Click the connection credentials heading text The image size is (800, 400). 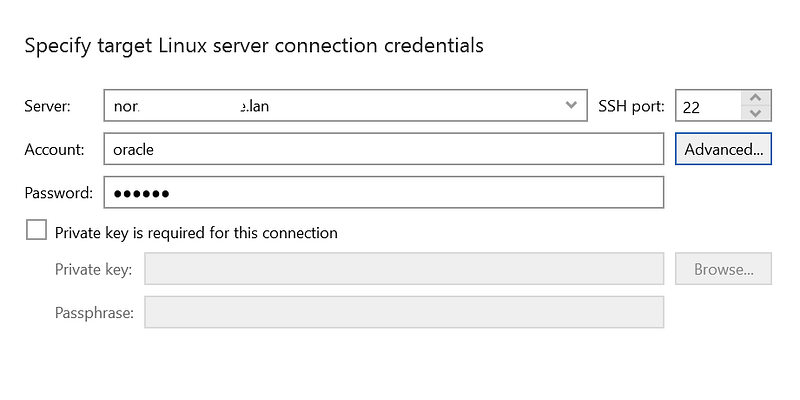(254, 45)
